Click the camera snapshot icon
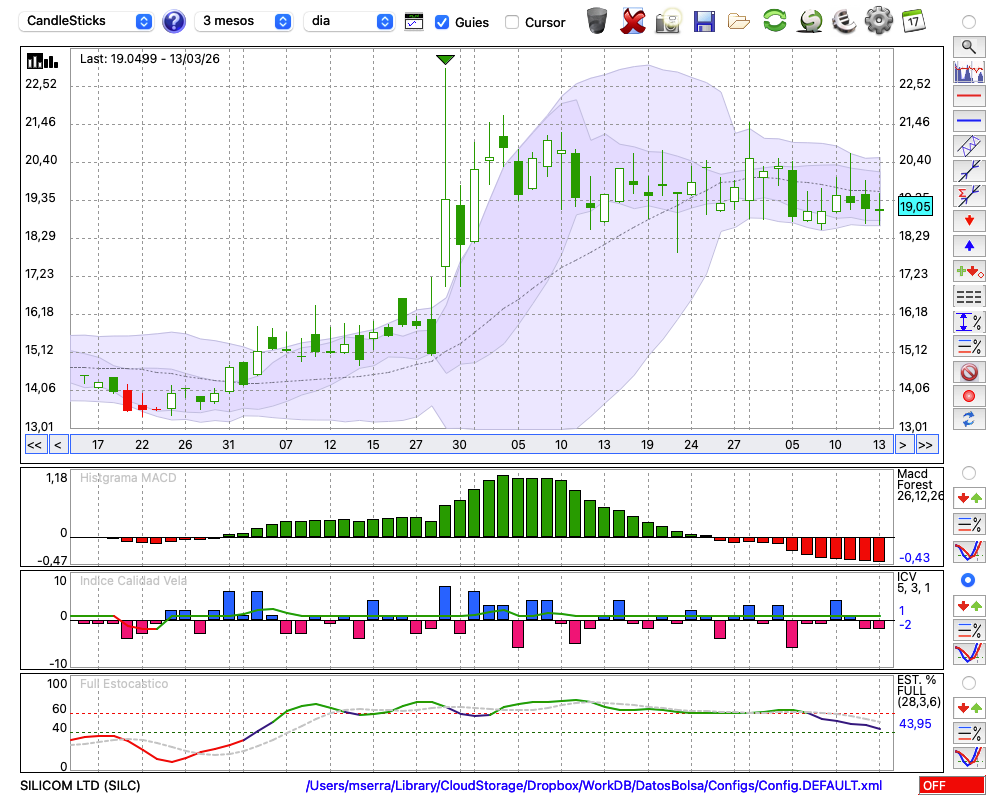1000x800 pixels. click(x=667, y=20)
